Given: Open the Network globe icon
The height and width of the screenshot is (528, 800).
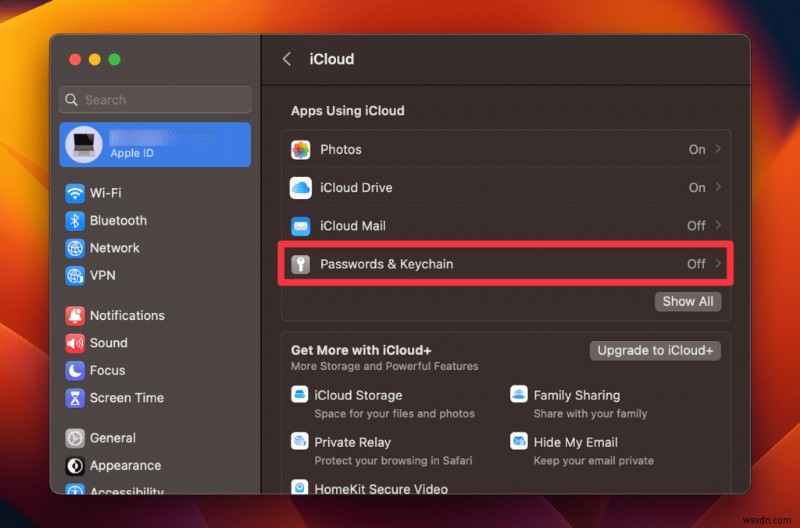Looking at the screenshot, I should coord(75,248).
